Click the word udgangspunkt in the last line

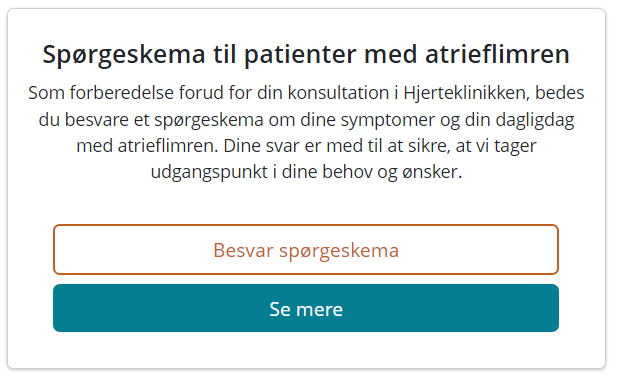coord(209,172)
